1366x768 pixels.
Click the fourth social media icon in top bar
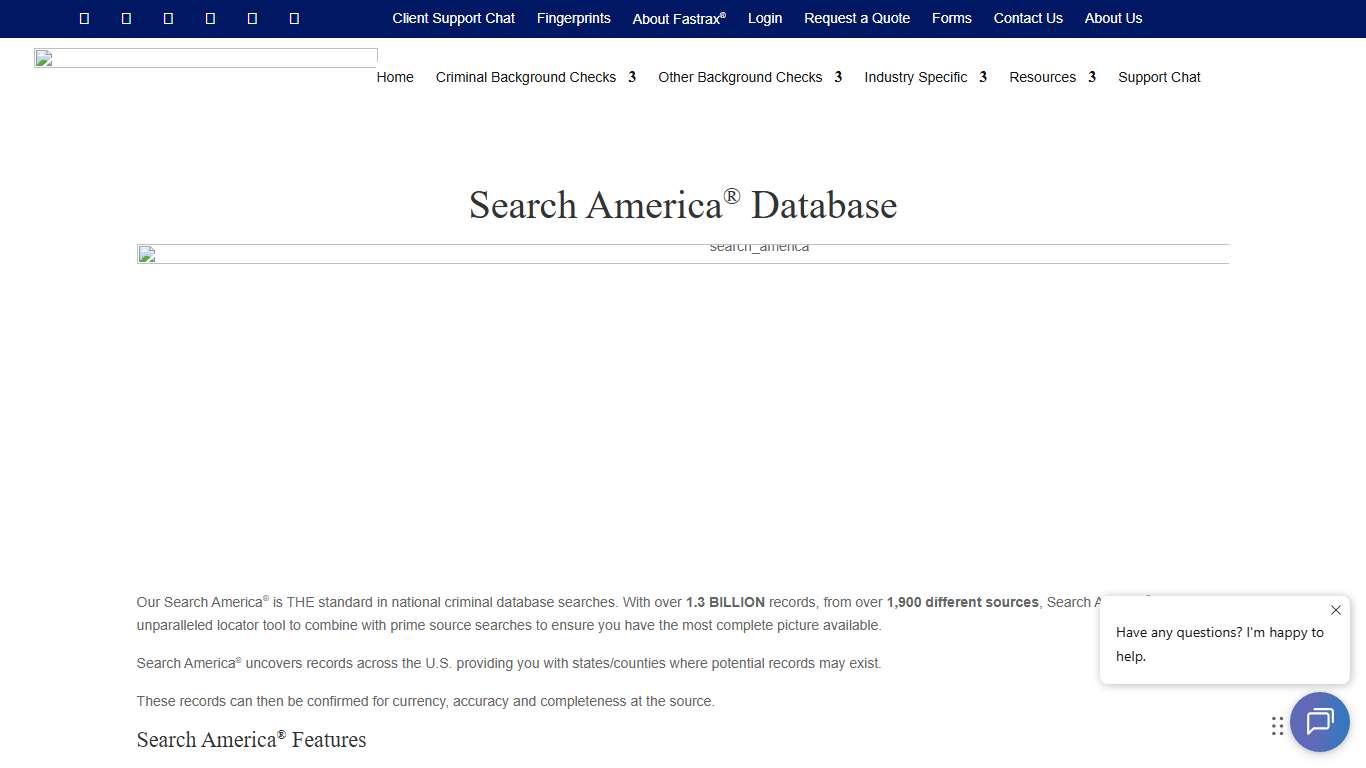210,17
